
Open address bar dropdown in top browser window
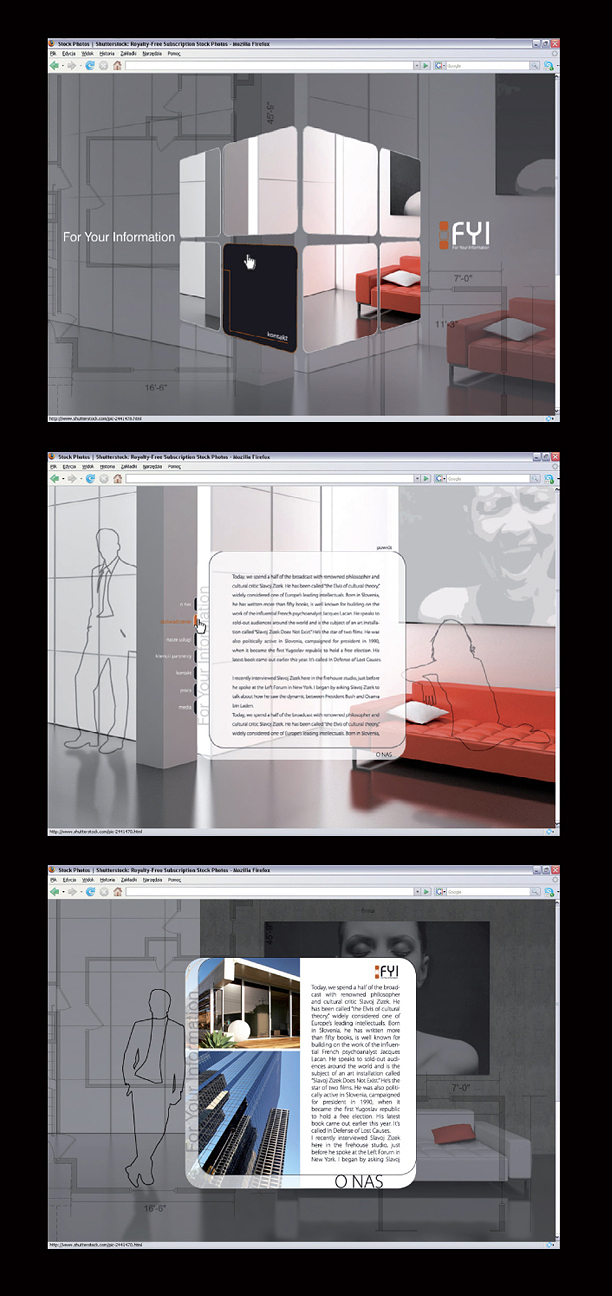(x=416, y=66)
